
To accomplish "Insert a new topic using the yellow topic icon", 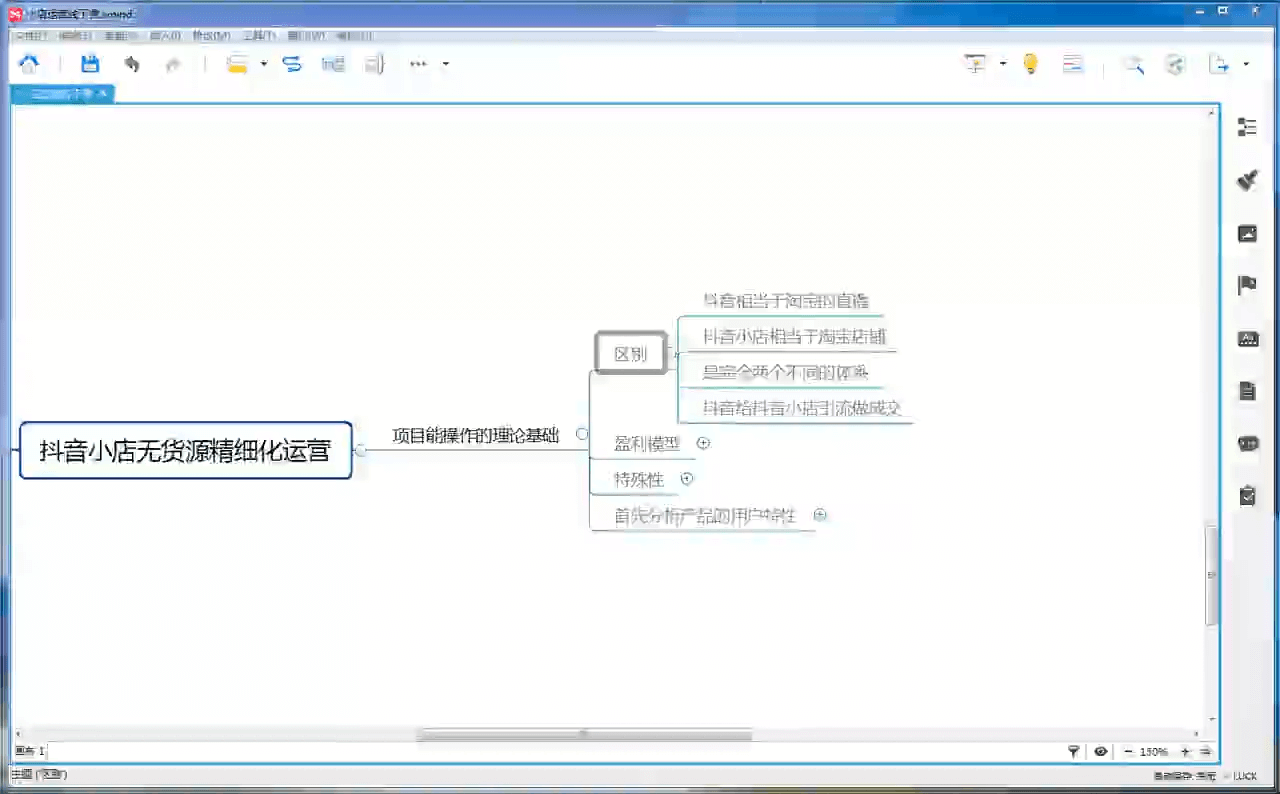I will click(237, 64).
